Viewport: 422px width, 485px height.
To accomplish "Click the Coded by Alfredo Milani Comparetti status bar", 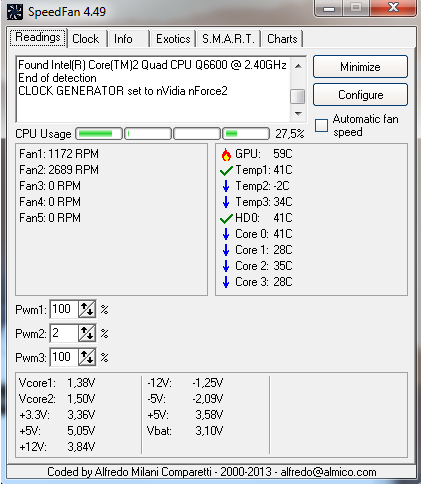I will tap(211, 472).
